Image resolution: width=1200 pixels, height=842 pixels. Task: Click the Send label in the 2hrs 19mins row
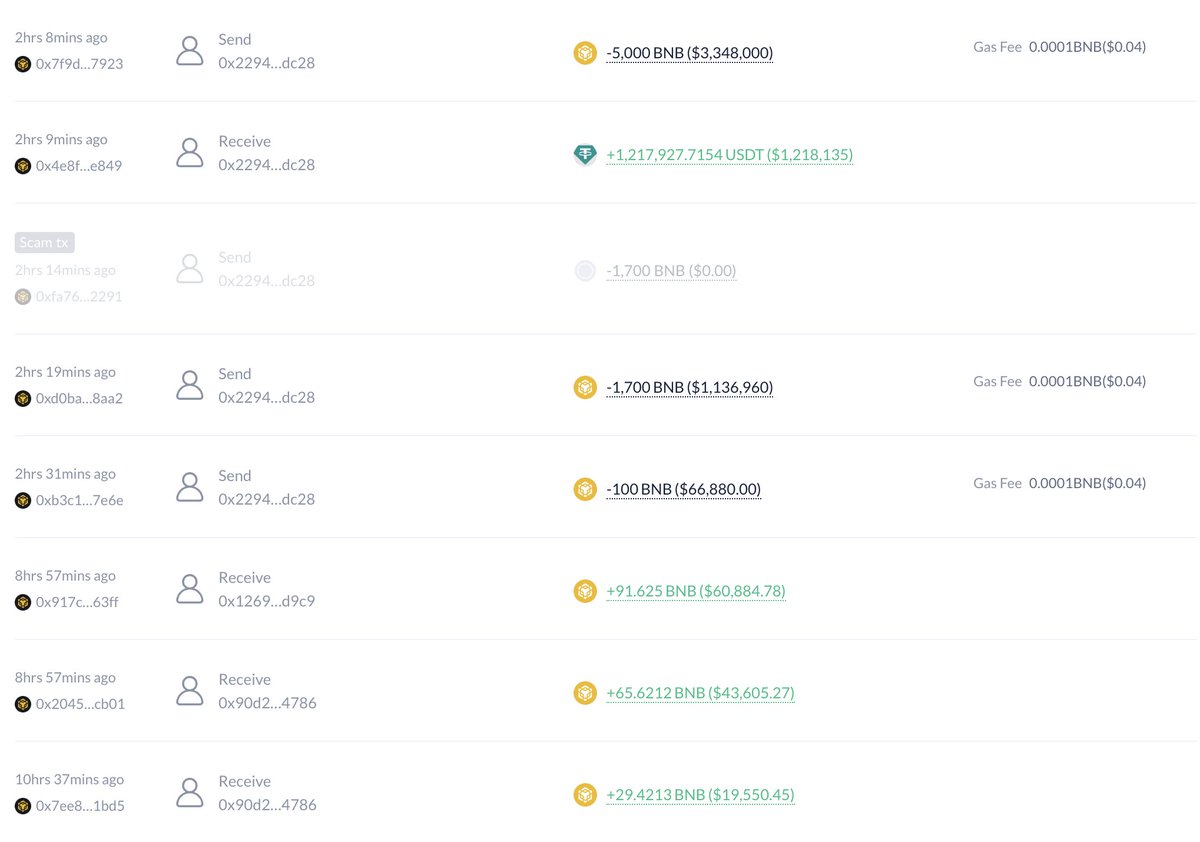coord(235,374)
